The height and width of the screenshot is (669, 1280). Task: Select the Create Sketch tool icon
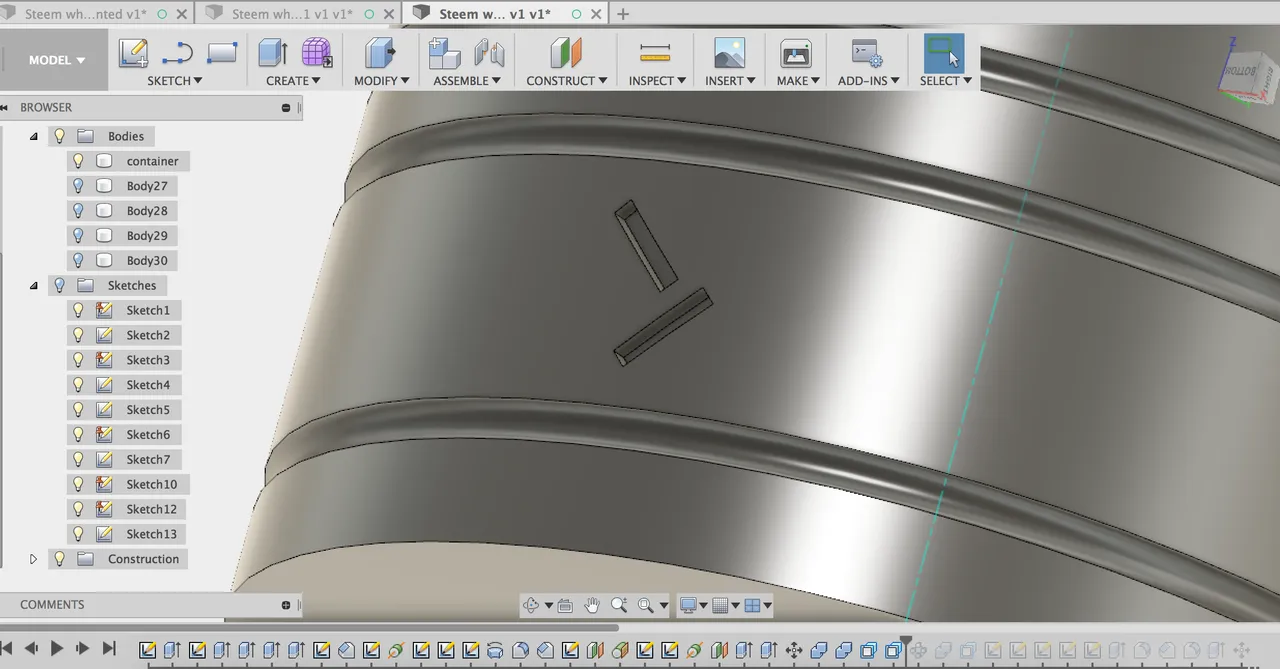coord(133,53)
